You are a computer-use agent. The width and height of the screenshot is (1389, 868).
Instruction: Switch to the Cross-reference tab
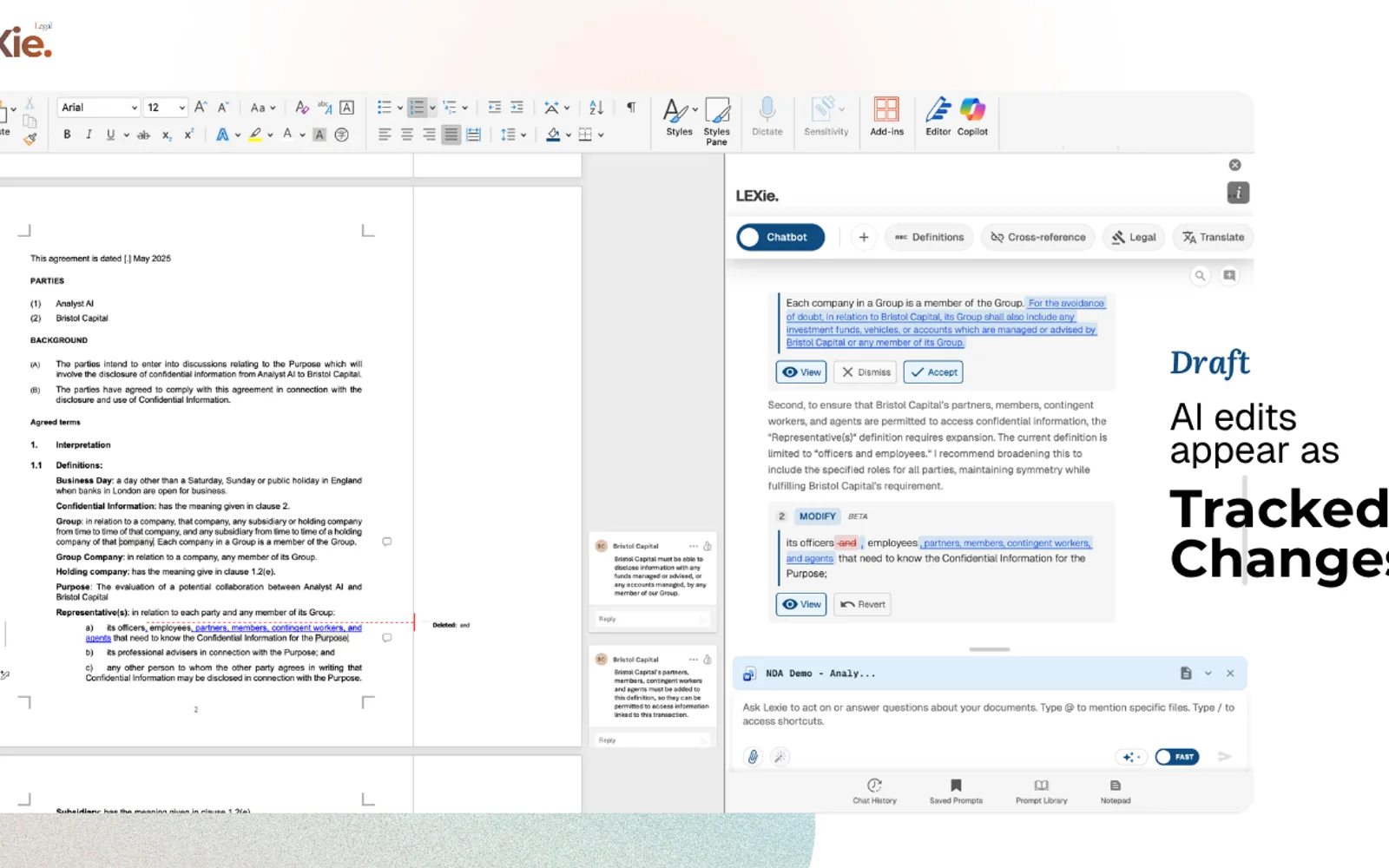coord(1037,237)
